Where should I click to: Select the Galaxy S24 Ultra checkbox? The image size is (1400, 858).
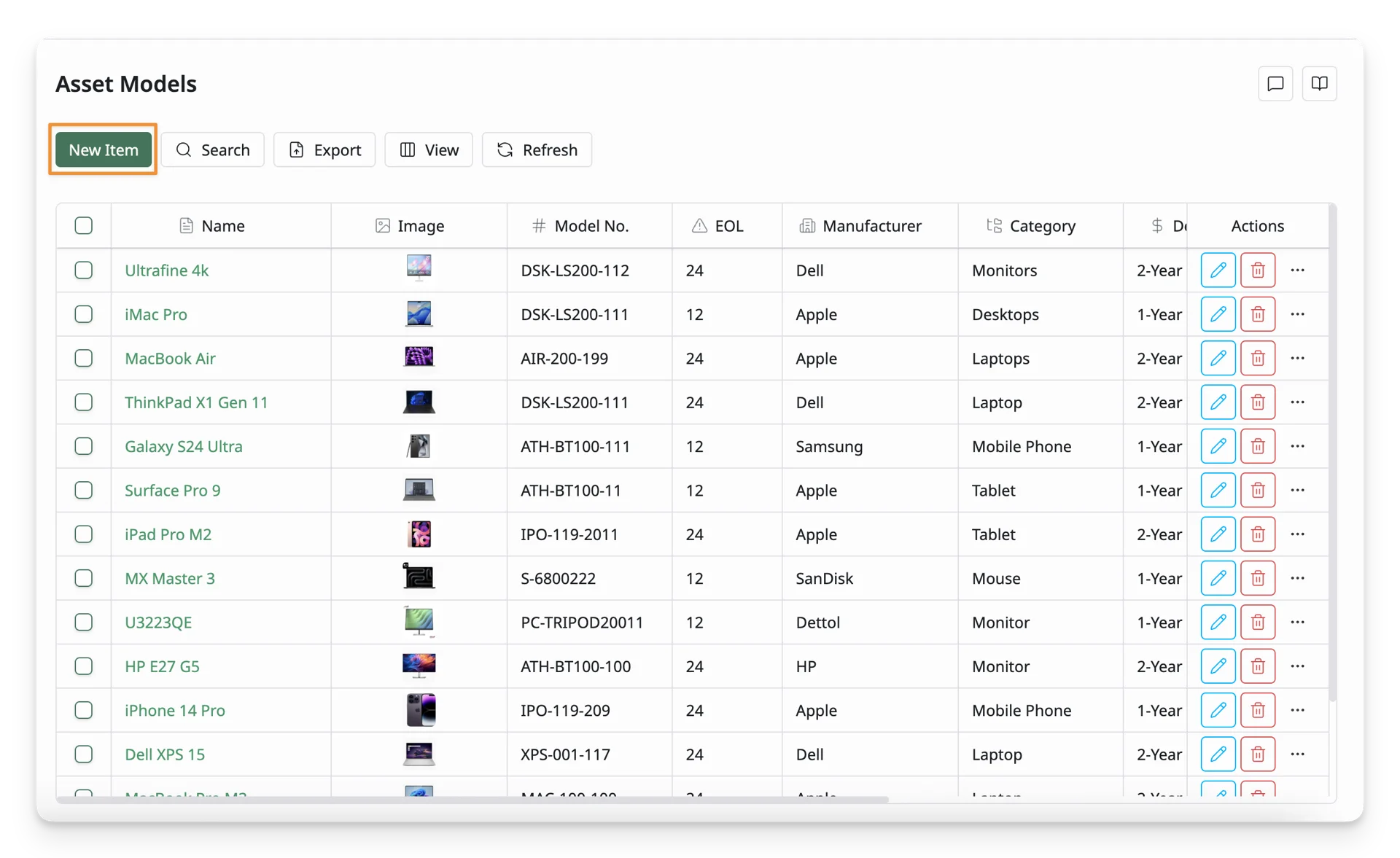click(x=84, y=446)
